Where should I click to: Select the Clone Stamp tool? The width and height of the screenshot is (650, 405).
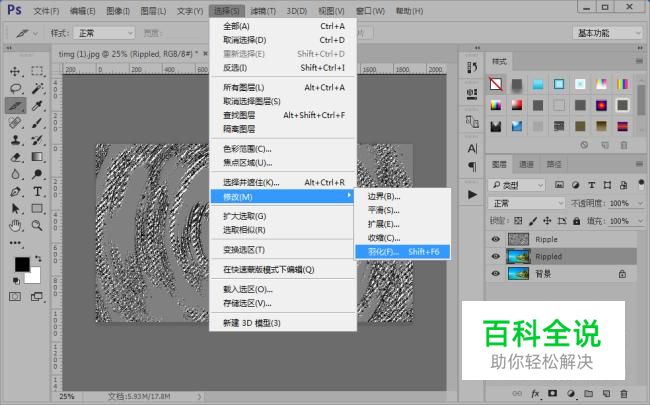point(15,140)
